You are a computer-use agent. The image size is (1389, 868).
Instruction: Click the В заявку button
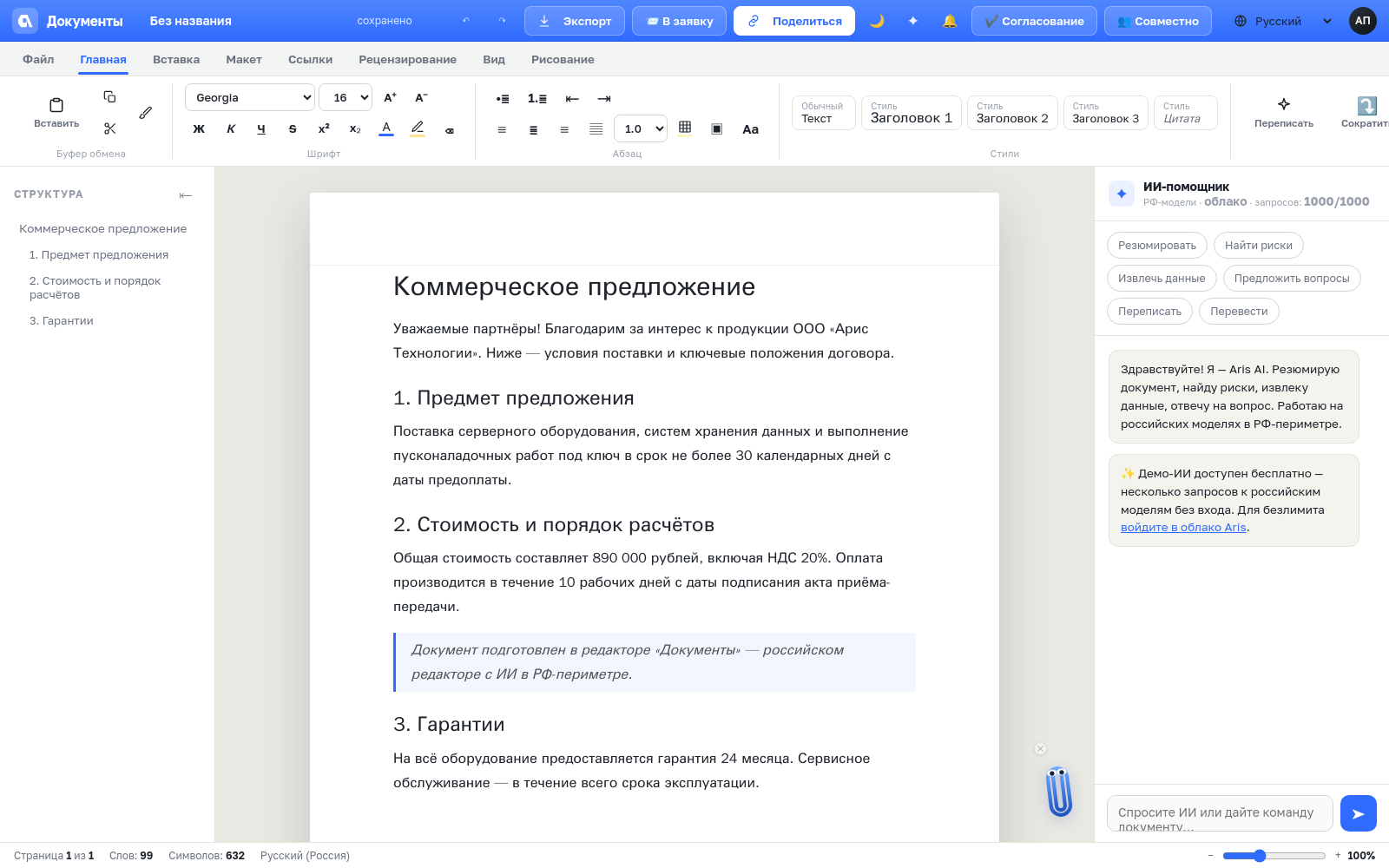(x=680, y=21)
